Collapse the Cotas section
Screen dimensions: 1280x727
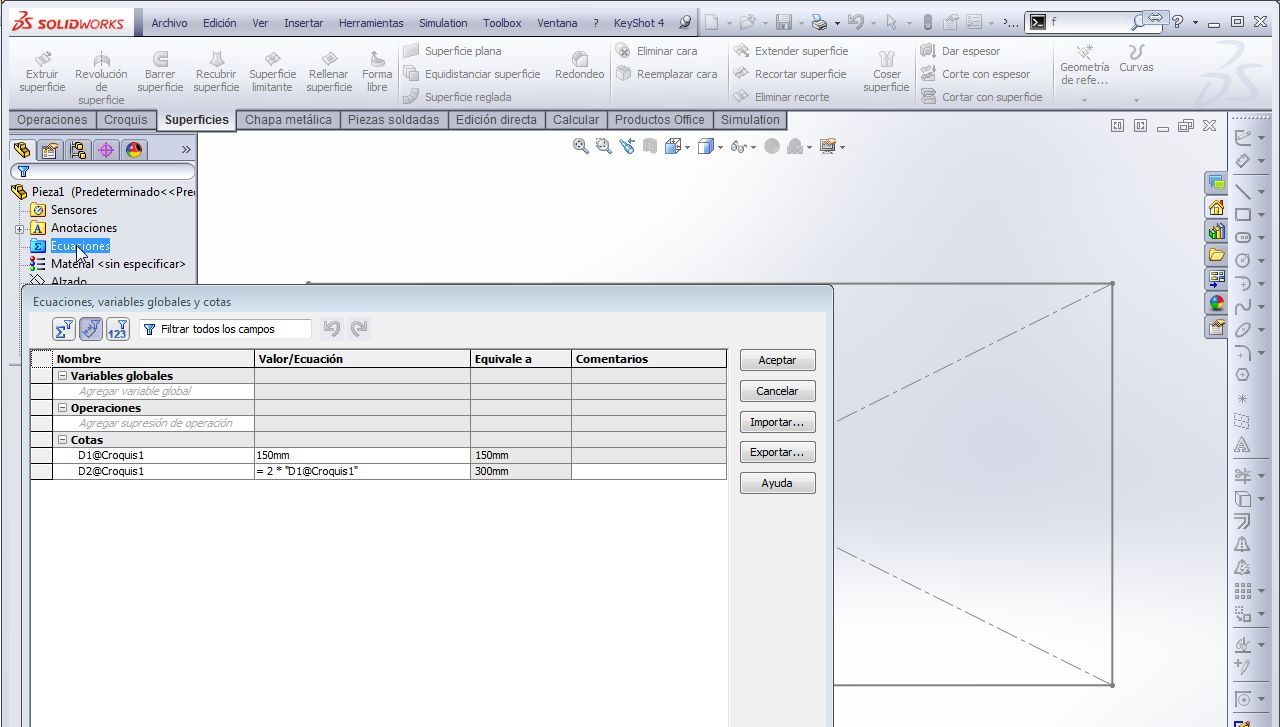(62, 440)
